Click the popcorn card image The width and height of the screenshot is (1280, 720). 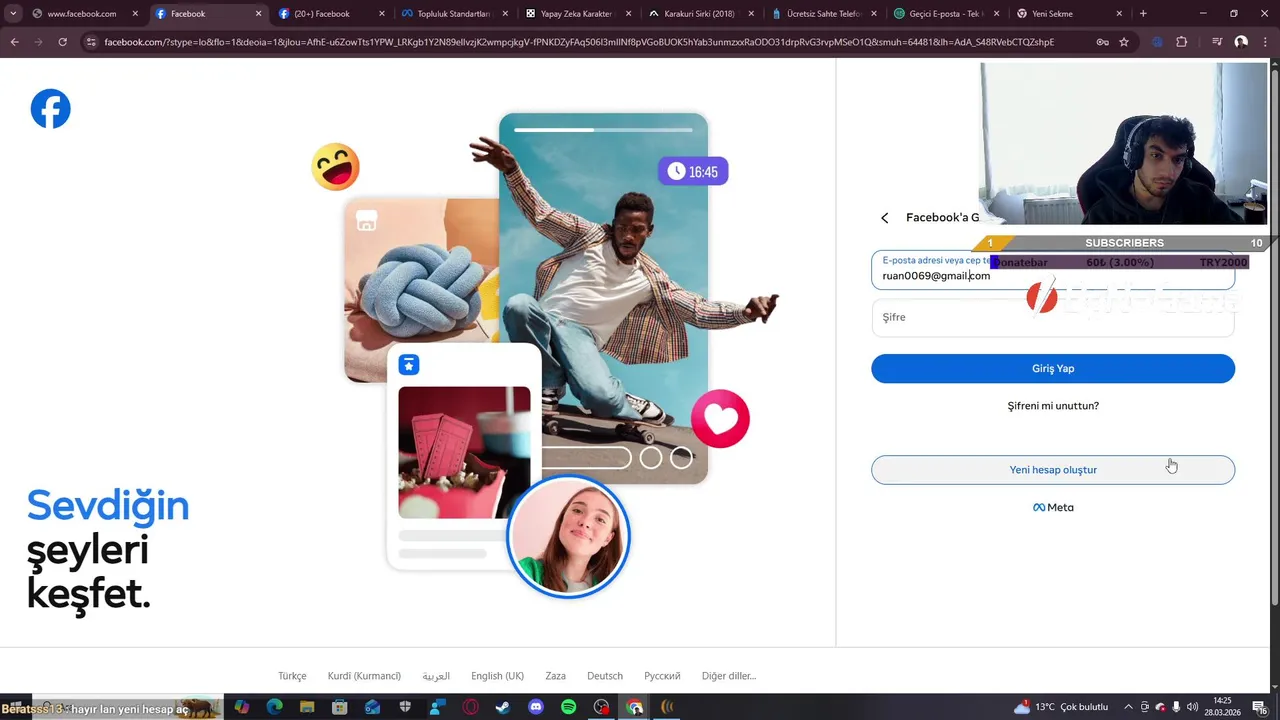point(464,452)
